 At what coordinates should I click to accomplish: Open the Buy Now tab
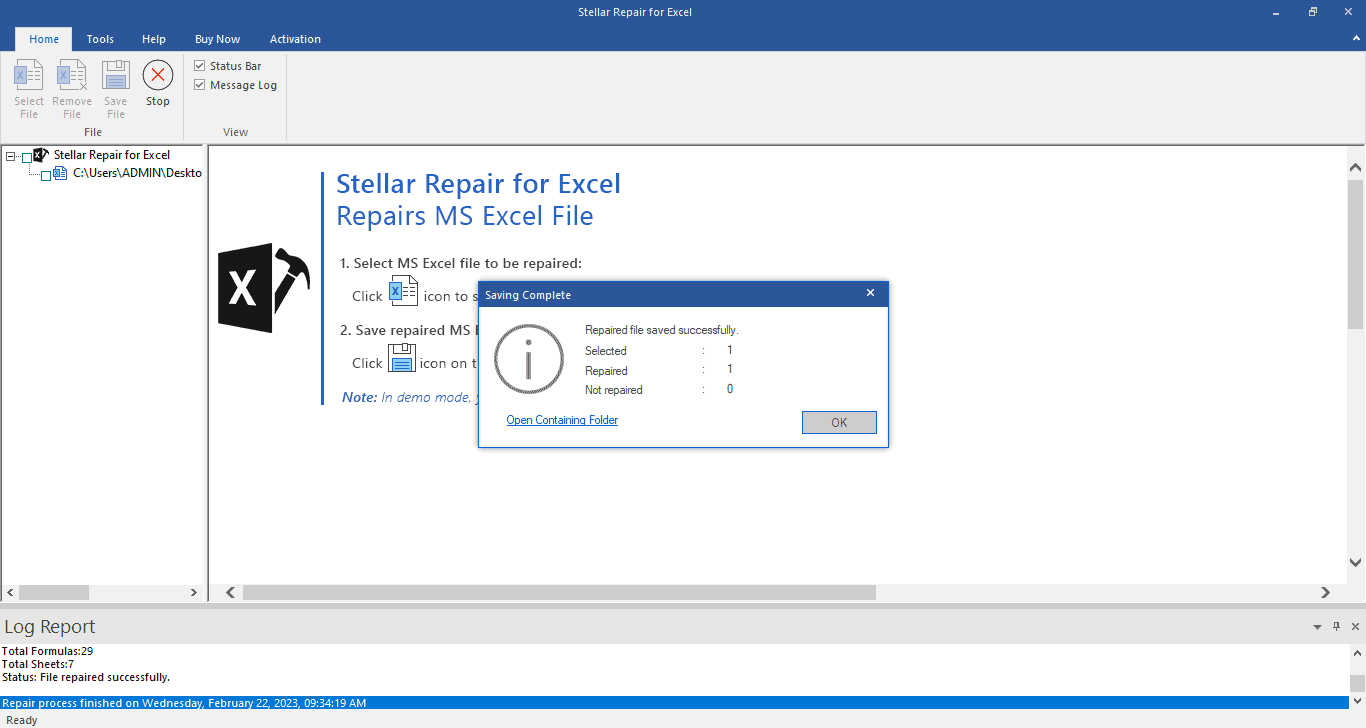click(217, 39)
